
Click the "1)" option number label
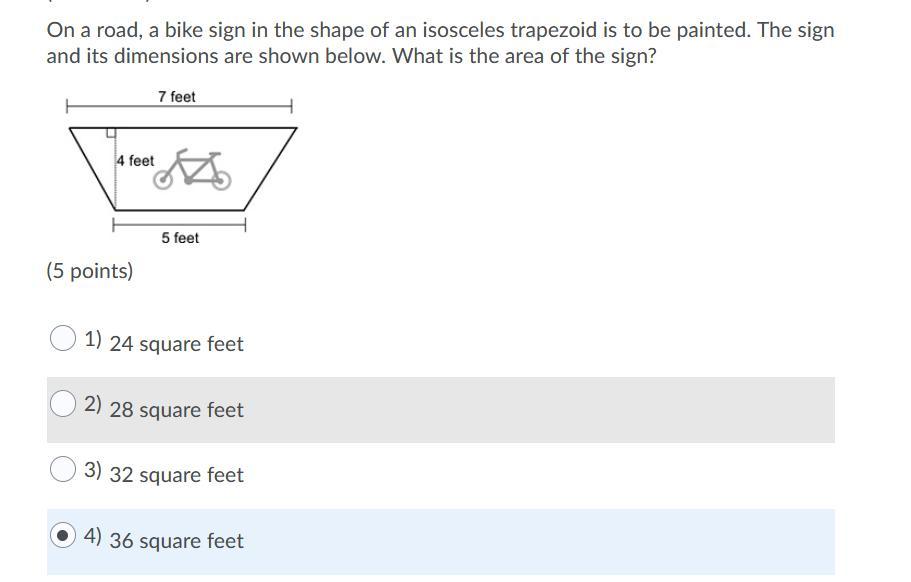coord(93,340)
